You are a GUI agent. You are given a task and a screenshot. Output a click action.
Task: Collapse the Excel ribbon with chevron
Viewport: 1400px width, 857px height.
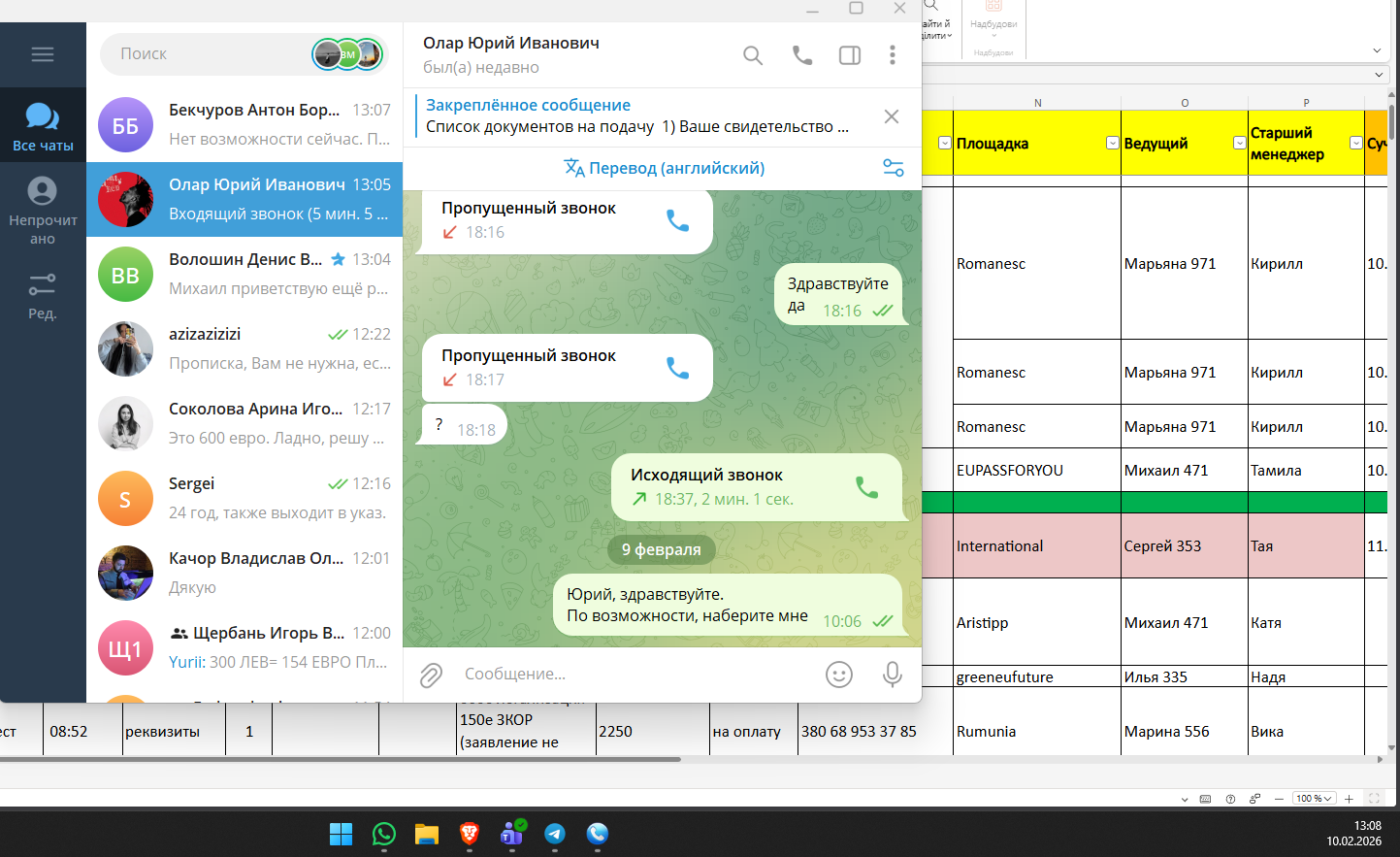[x=1377, y=50]
